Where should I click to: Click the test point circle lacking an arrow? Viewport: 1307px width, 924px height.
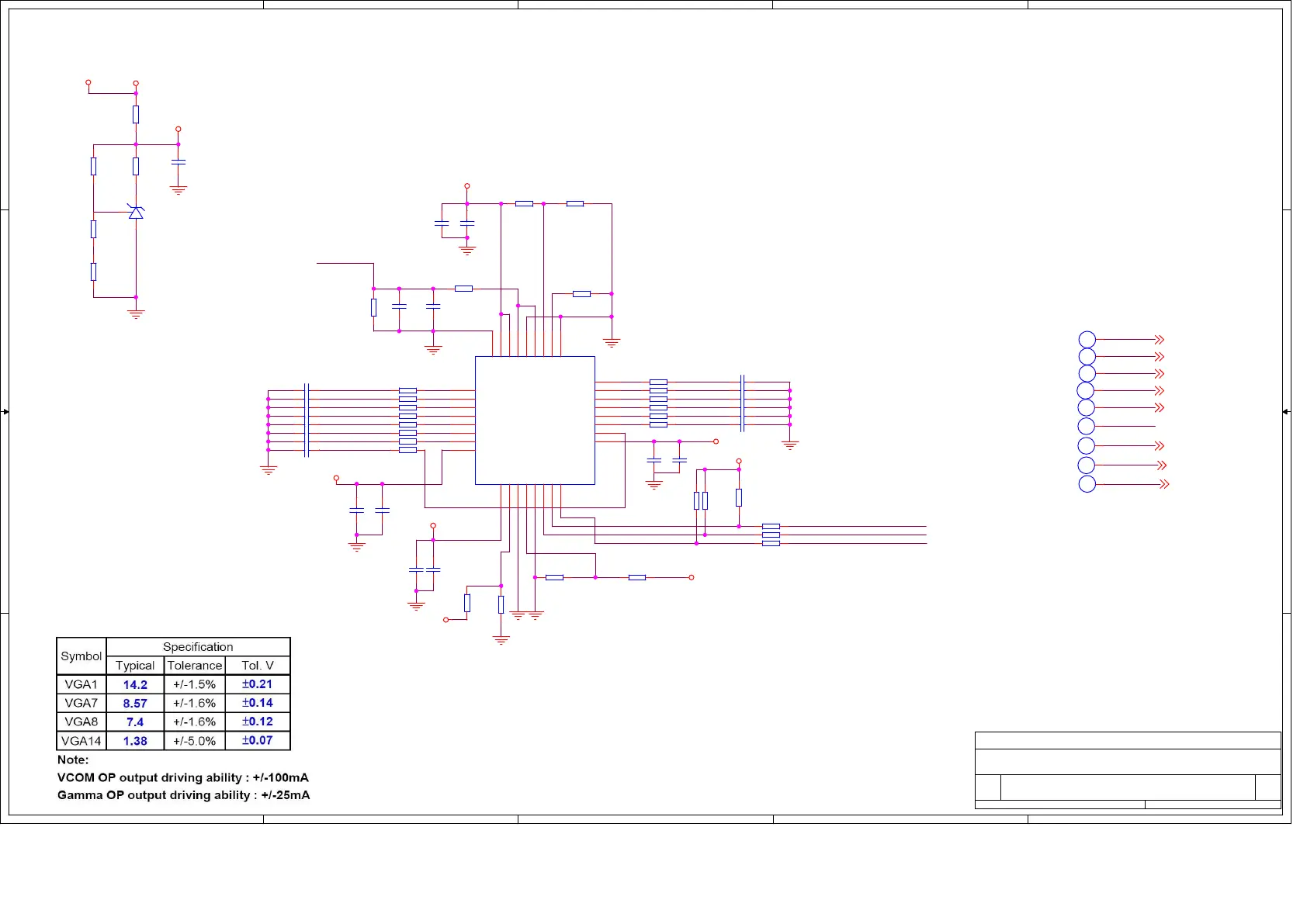click(1087, 426)
